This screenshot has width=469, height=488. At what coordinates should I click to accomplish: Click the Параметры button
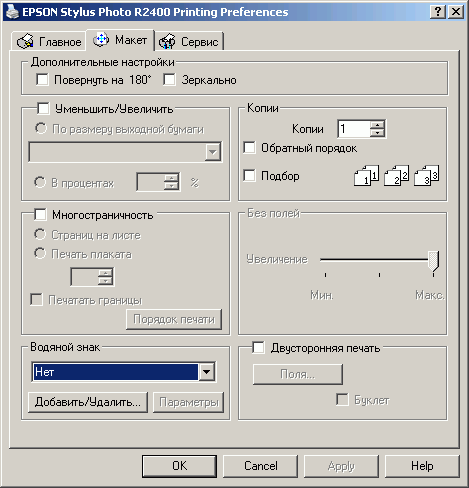[189, 402]
